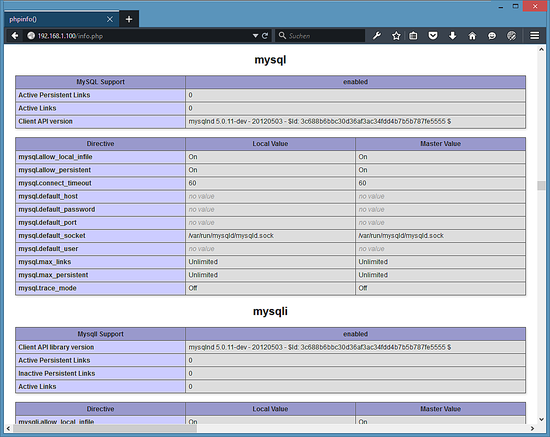The image size is (550, 437).
Task: Click the search magnifier icon
Action: point(282,35)
